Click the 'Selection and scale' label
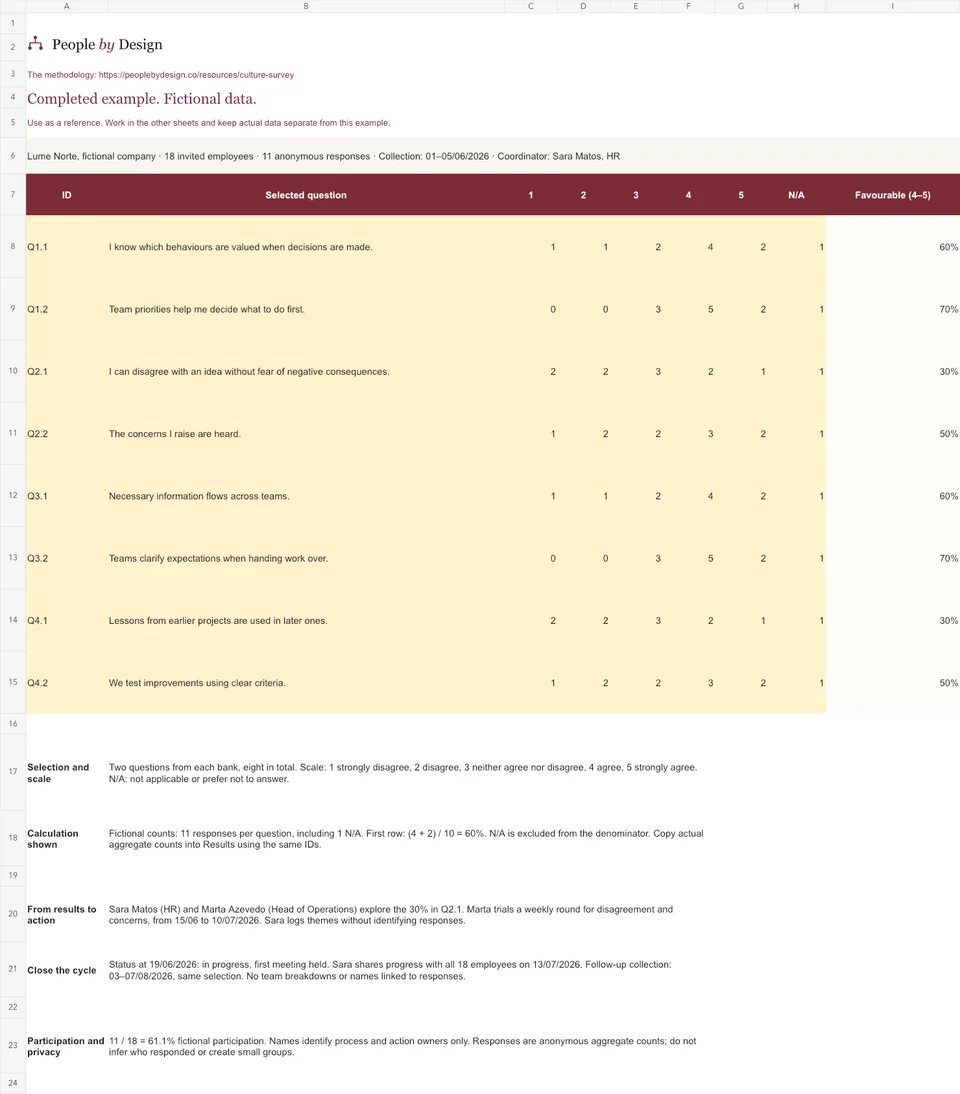This screenshot has width=960, height=1094. [x=59, y=773]
